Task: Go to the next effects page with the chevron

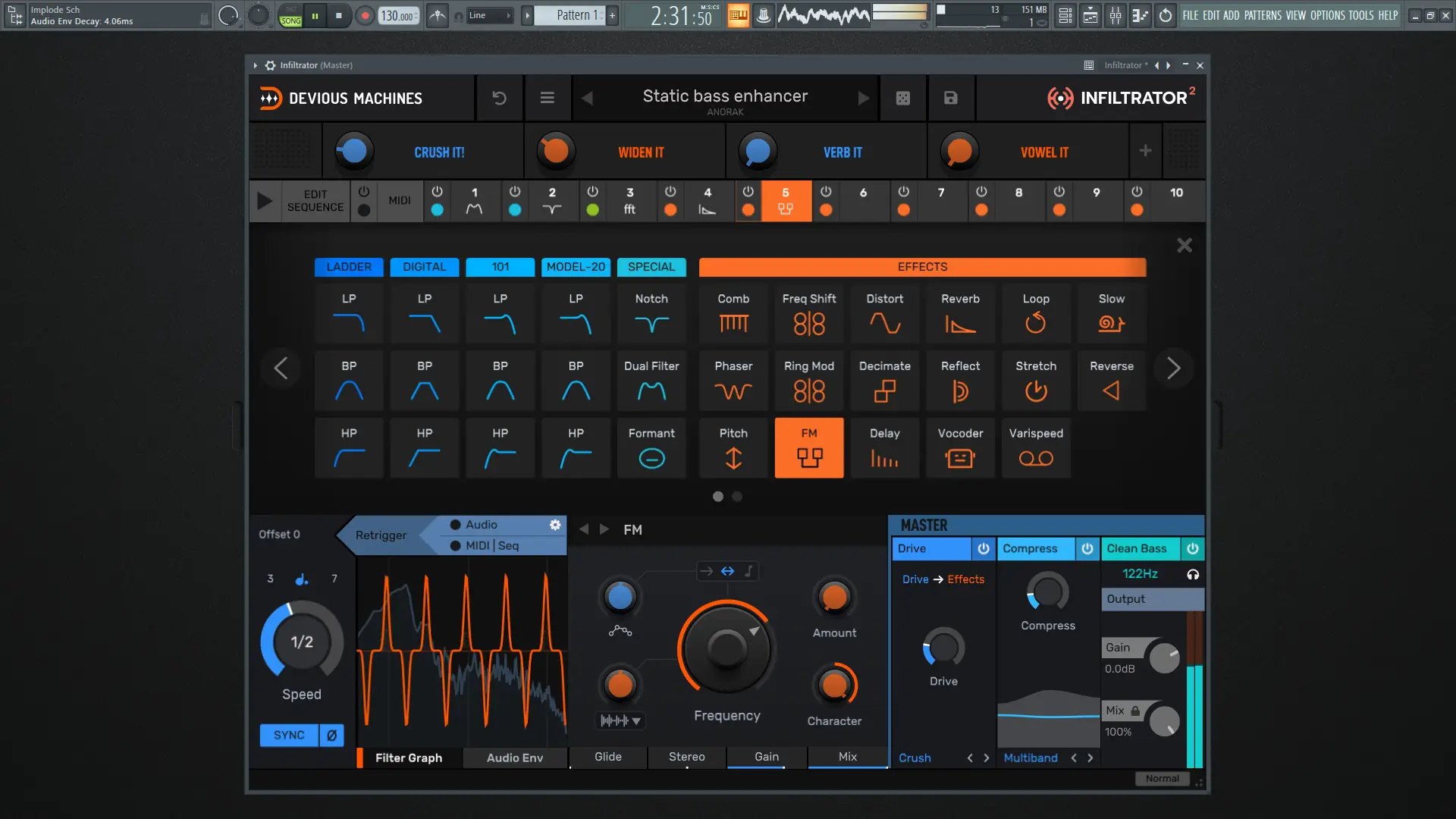Action: pyautogui.click(x=1173, y=369)
